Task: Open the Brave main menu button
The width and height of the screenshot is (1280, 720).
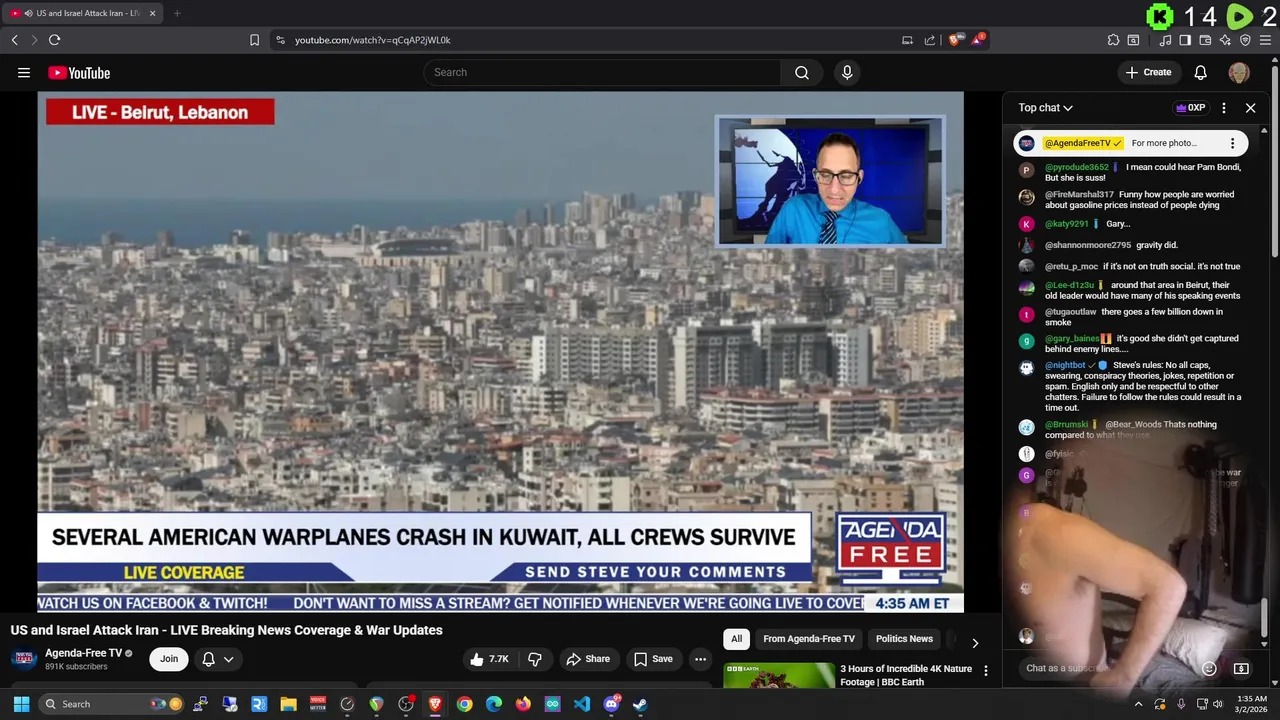Action: click(1265, 40)
